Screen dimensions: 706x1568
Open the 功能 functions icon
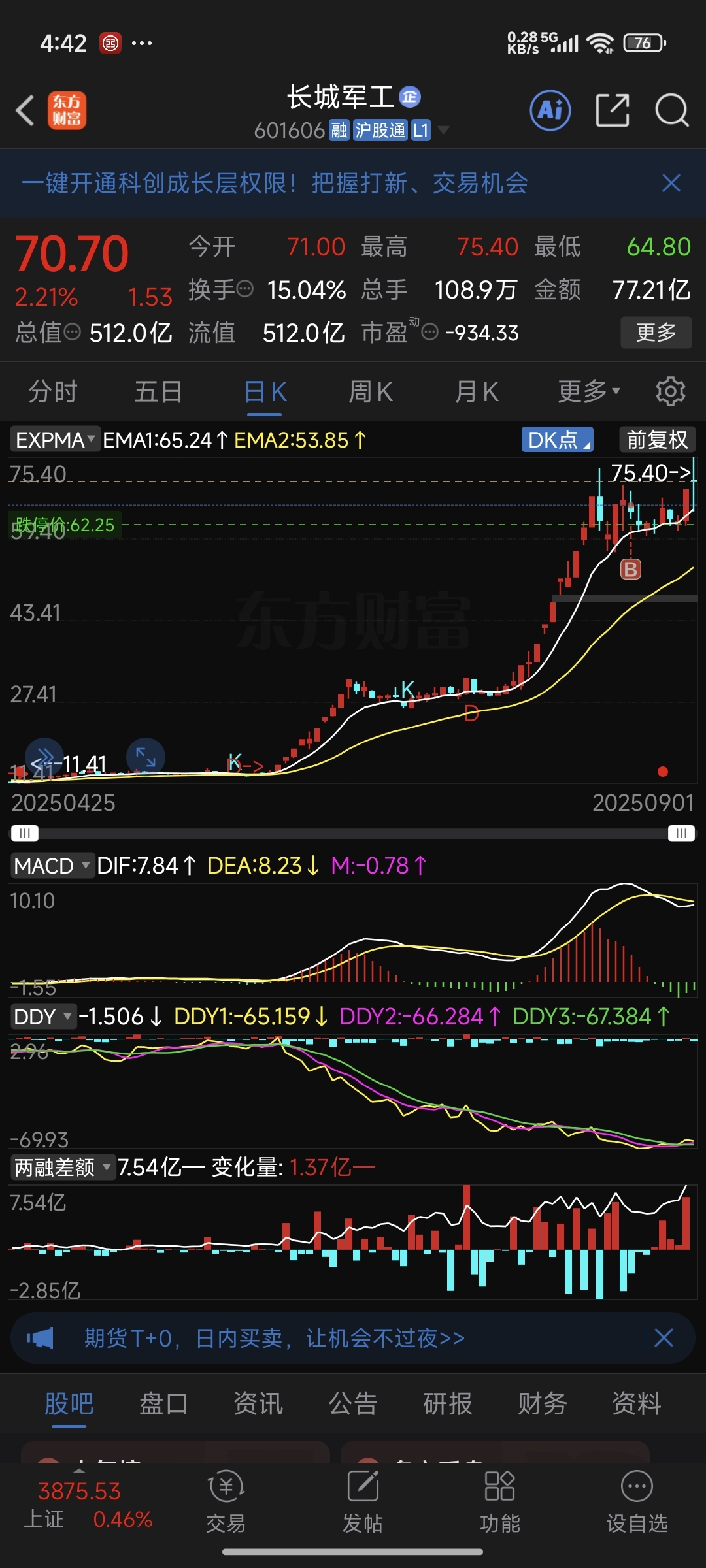[500, 1501]
